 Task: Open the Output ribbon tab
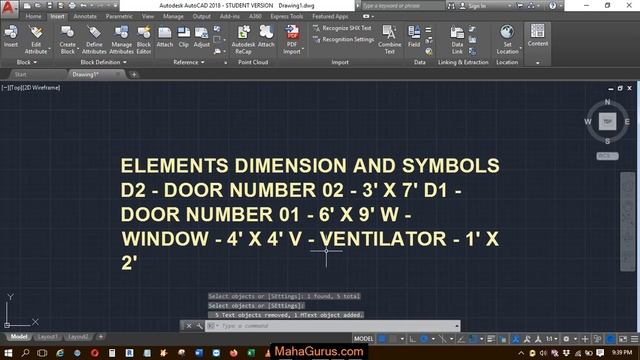pyautogui.click(x=202, y=16)
